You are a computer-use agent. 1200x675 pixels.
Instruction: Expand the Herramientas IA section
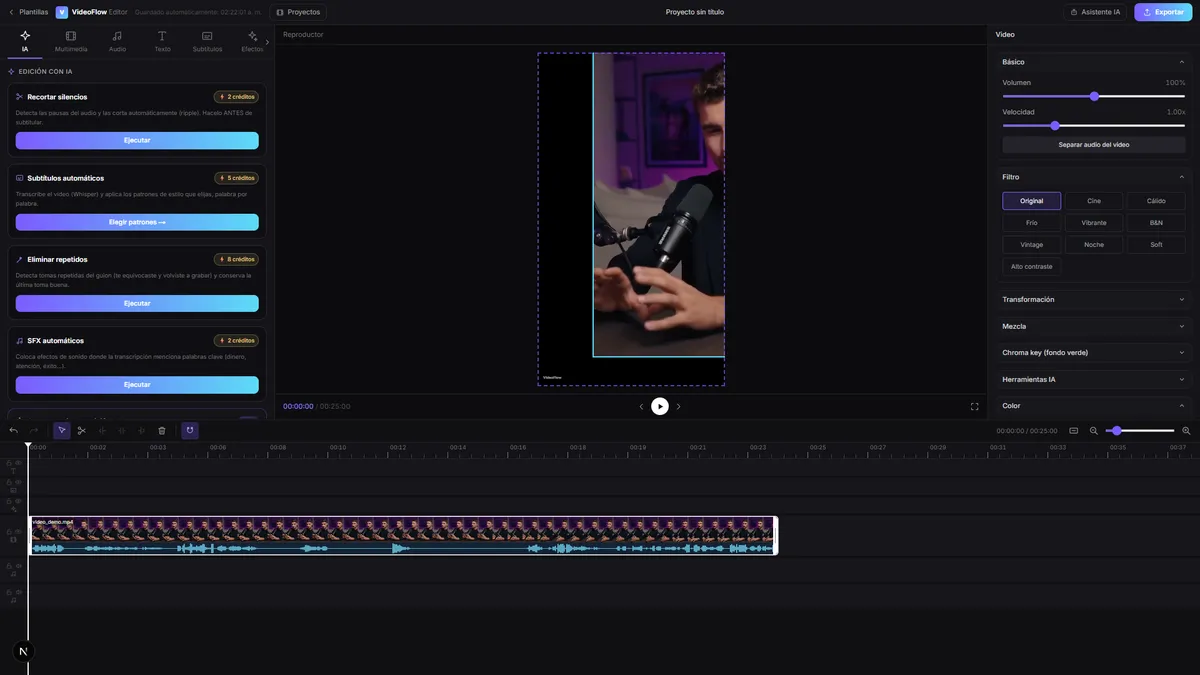(x=1094, y=380)
